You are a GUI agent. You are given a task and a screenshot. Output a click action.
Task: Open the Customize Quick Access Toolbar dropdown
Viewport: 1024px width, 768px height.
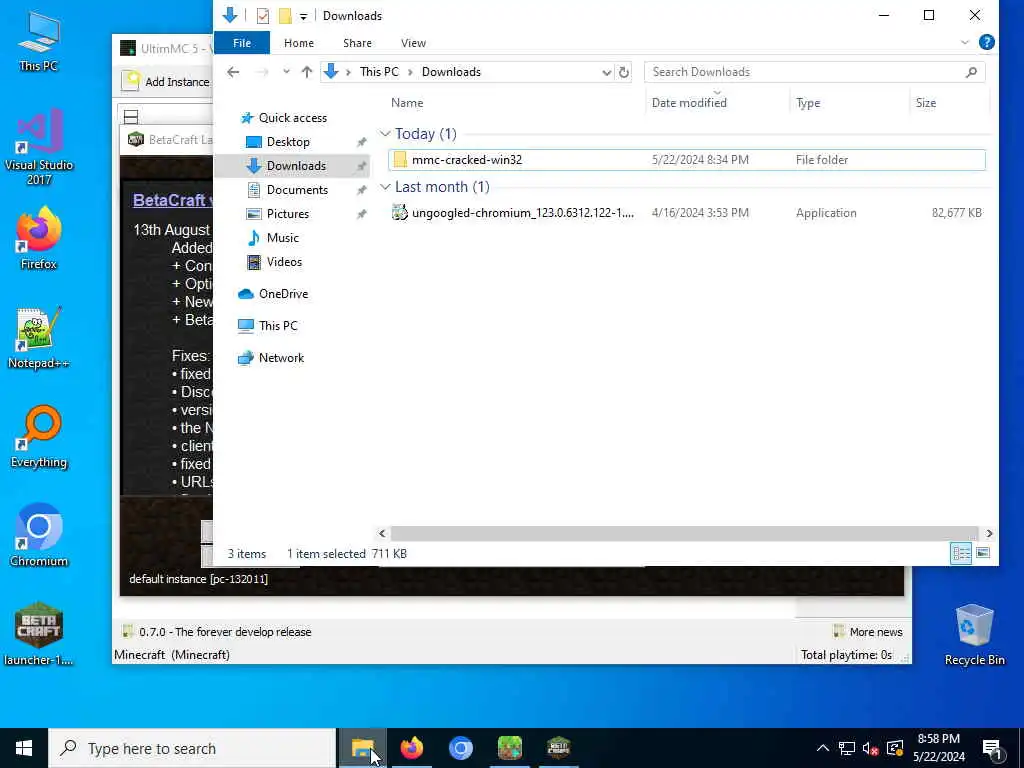(x=303, y=16)
